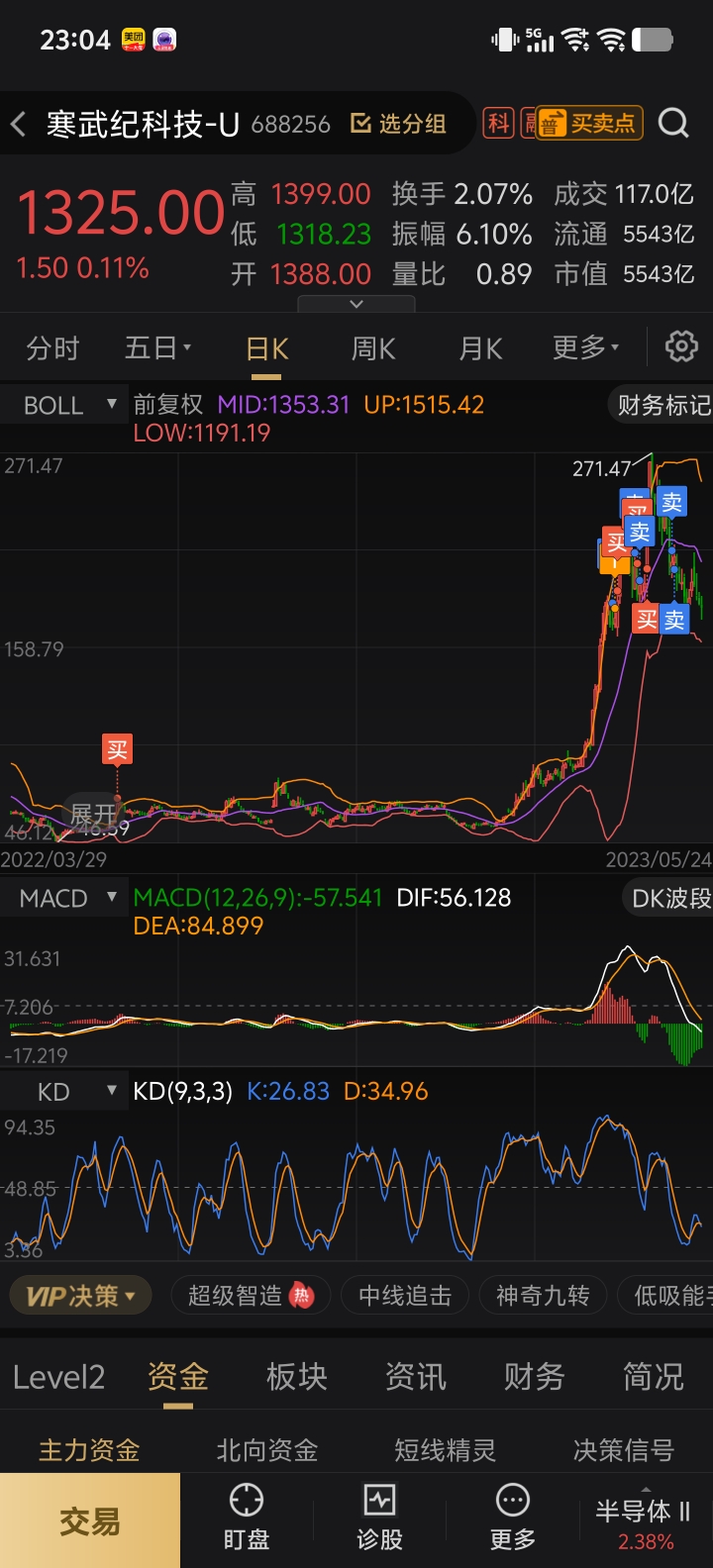Select the 主力资金 sub-tab

tap(89, 1450)
